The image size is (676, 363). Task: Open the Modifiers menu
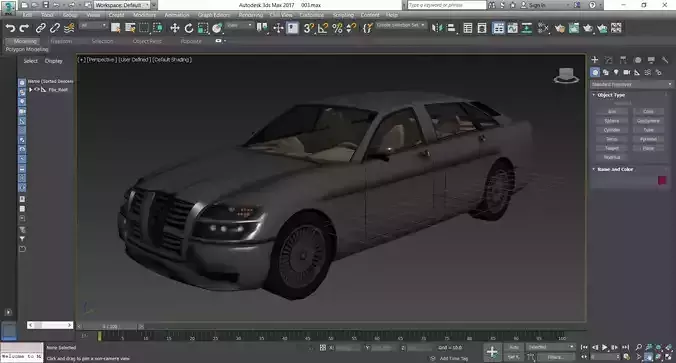pyautogui.click(x=144, y=15)
